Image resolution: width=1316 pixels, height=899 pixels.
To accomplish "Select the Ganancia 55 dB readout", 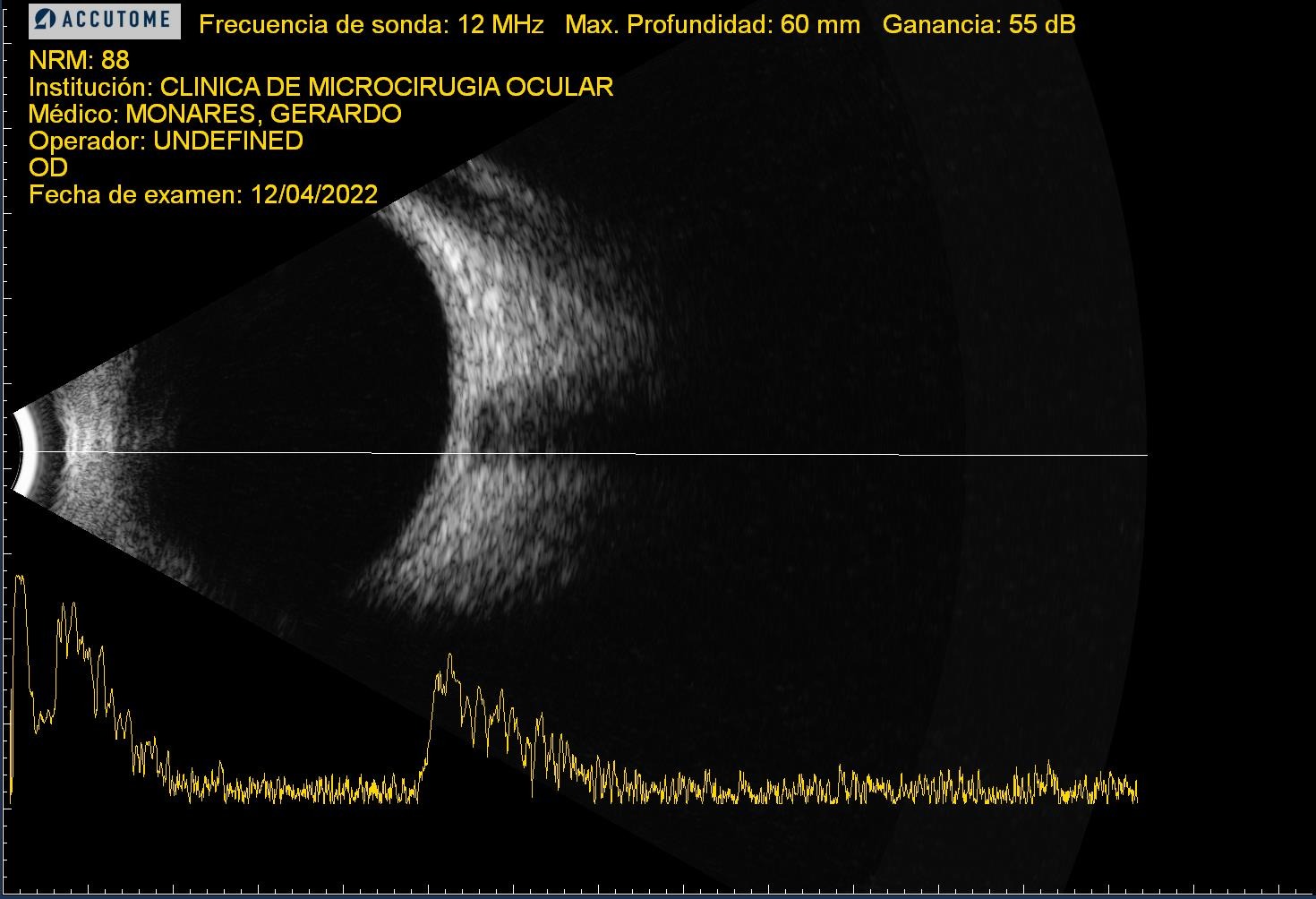I will tap(978, 25).
